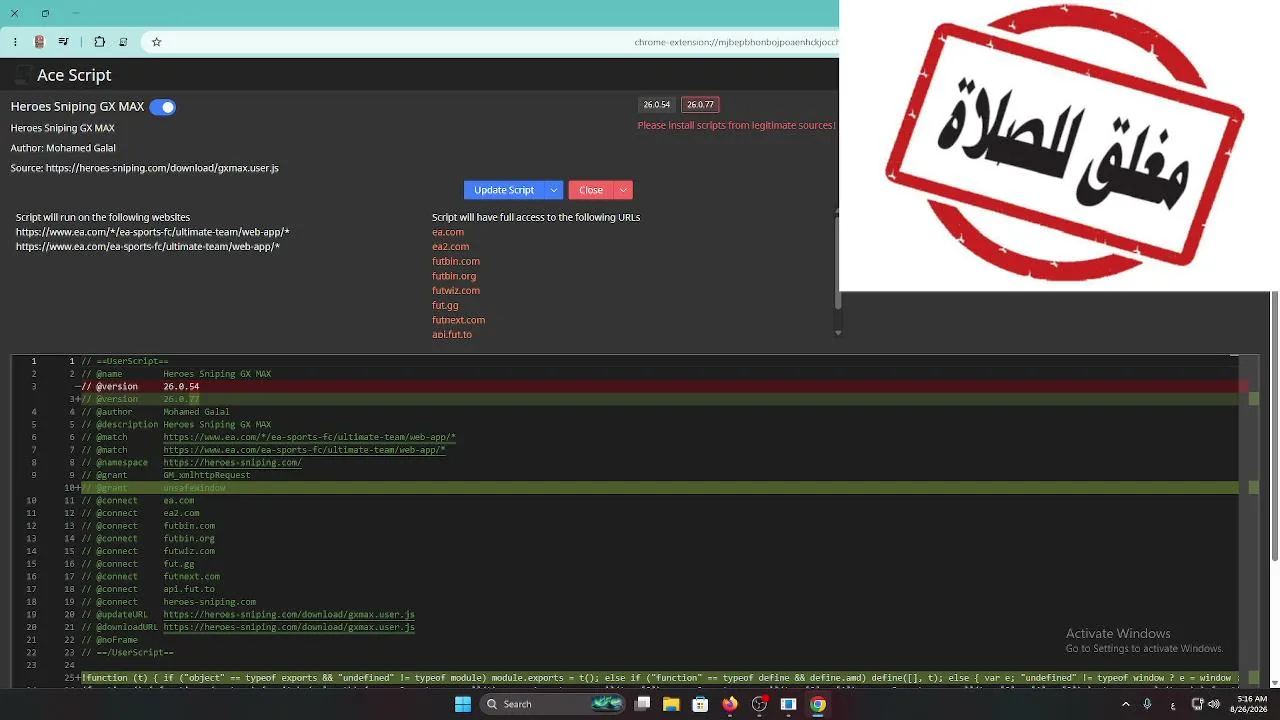
Task: Switch to Google Chrome on the taskbar
Action: pos(818,704)
